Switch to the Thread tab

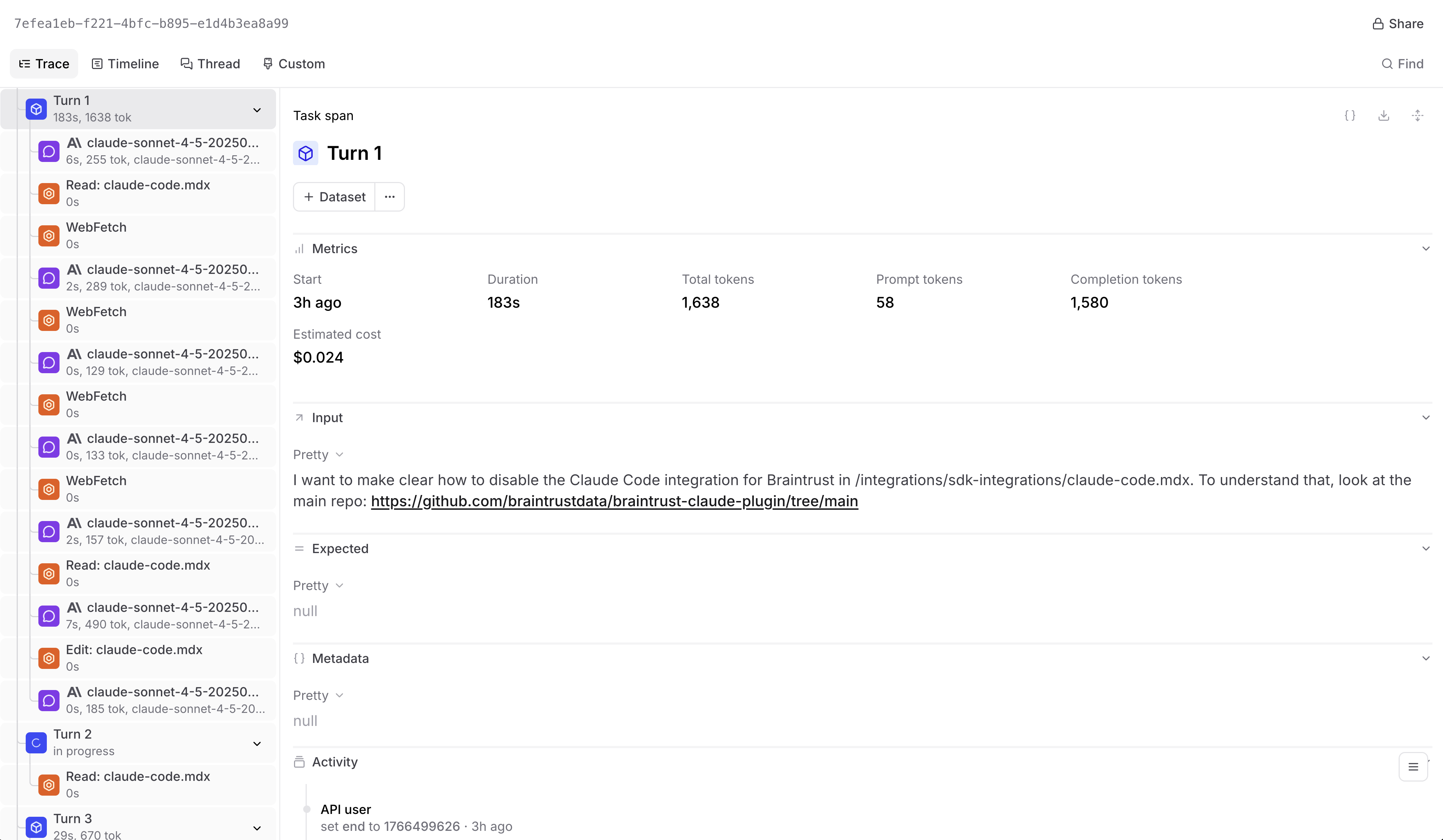(210, 64)
